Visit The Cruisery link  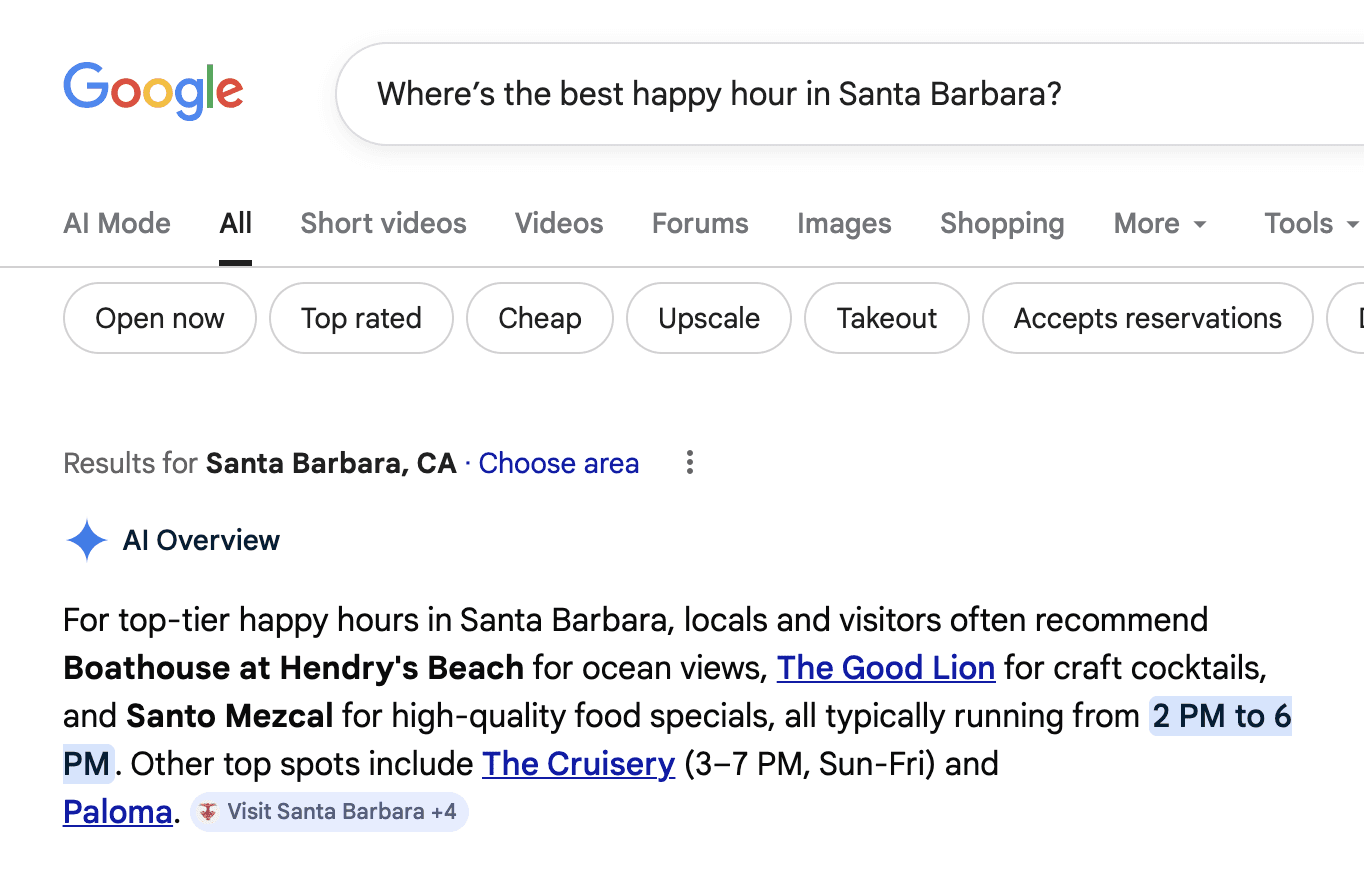(x=578, y=763)
